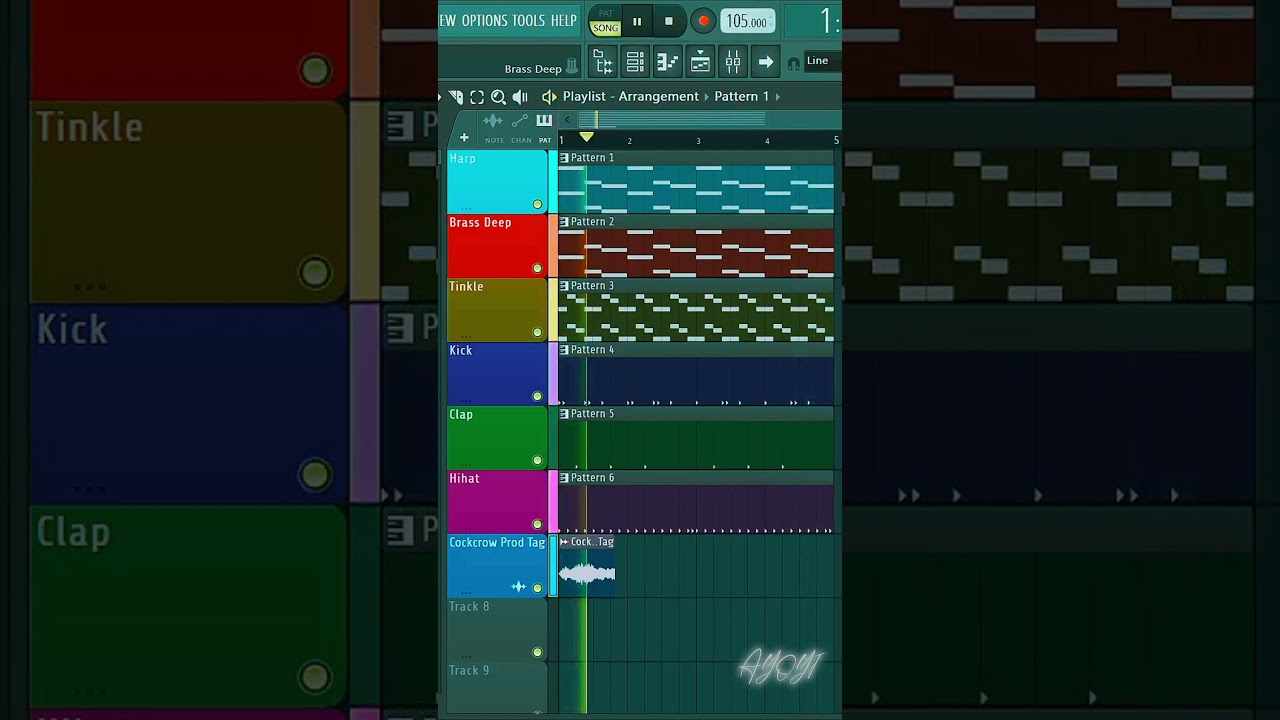Image resolution: width=1280 pixels, height=720 pixels.
Task: Open the OPTIONS menu
Action: point(485,21)
